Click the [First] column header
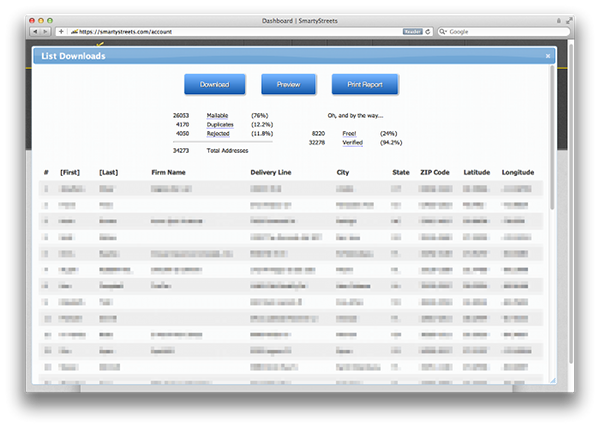Screen dimensions: 600x428 click(70, 173)
